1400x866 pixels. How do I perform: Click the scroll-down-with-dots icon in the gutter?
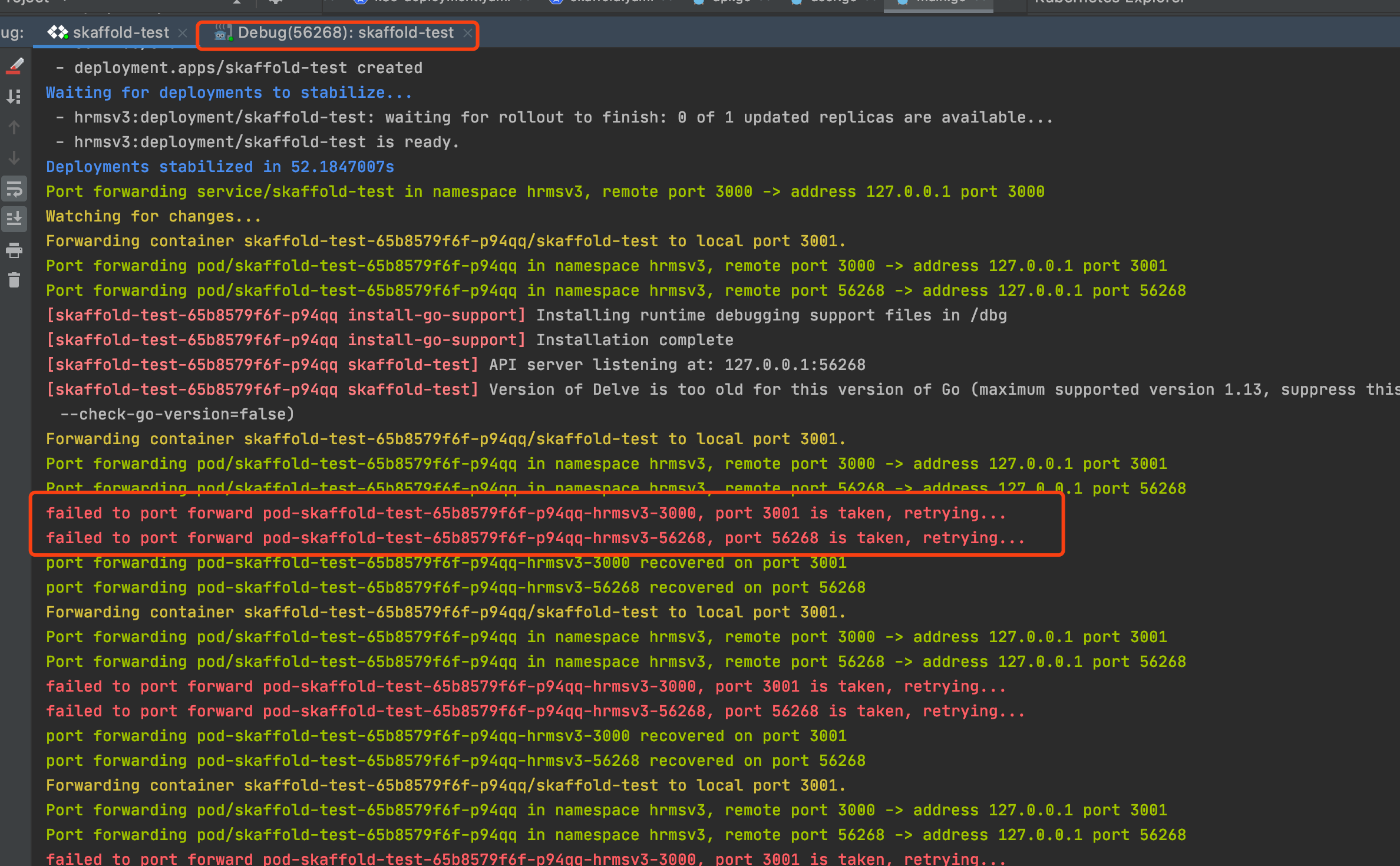click(14, 96)
